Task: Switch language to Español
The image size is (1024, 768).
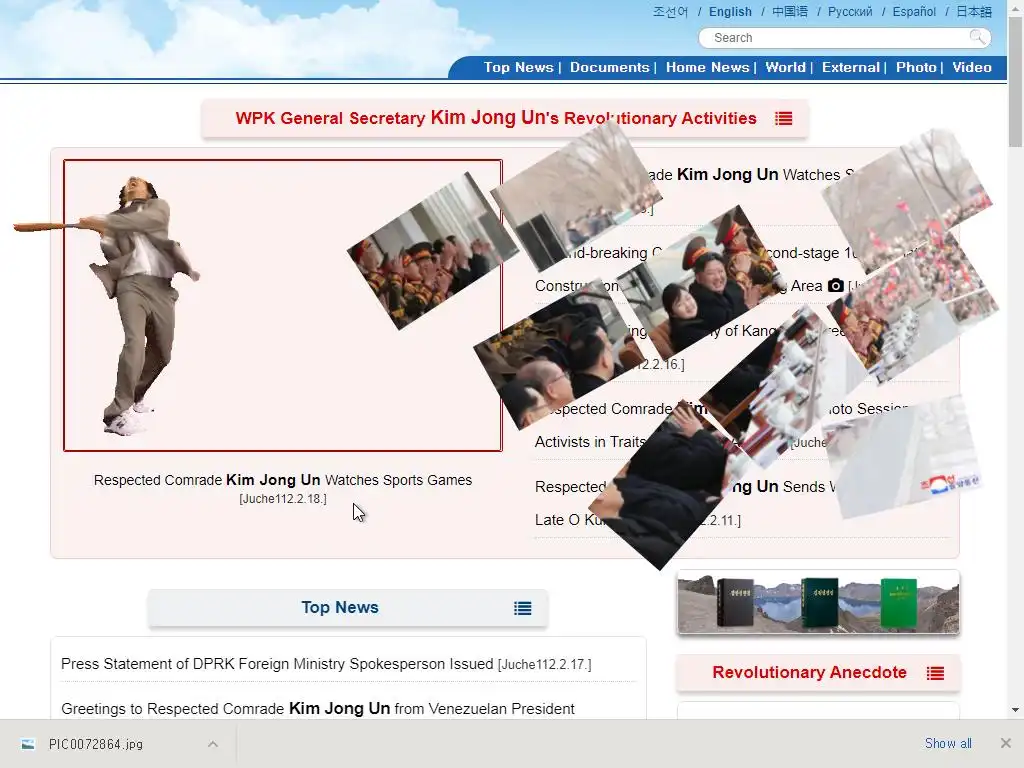Action: pyautogui.click(x=914, y=12)
